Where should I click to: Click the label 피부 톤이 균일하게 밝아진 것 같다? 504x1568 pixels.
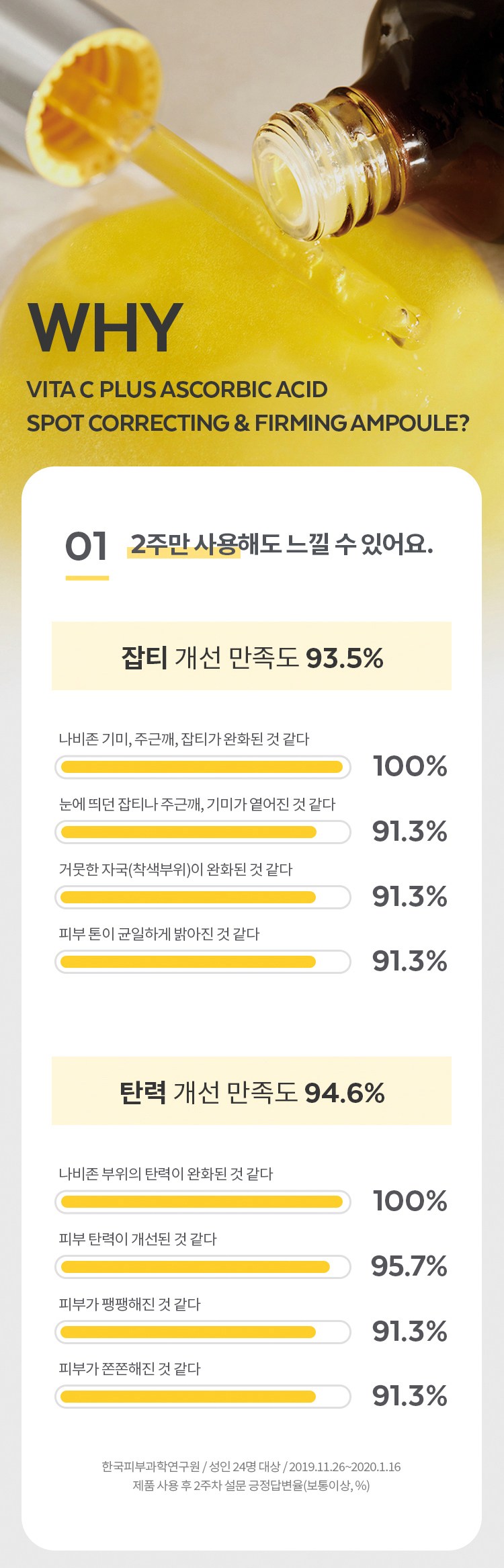(159, 934)
